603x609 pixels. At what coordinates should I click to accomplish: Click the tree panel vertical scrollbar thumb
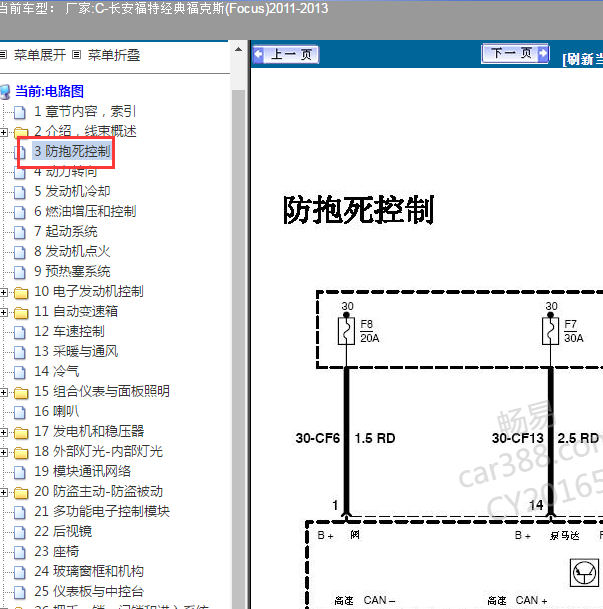point(238,349)
